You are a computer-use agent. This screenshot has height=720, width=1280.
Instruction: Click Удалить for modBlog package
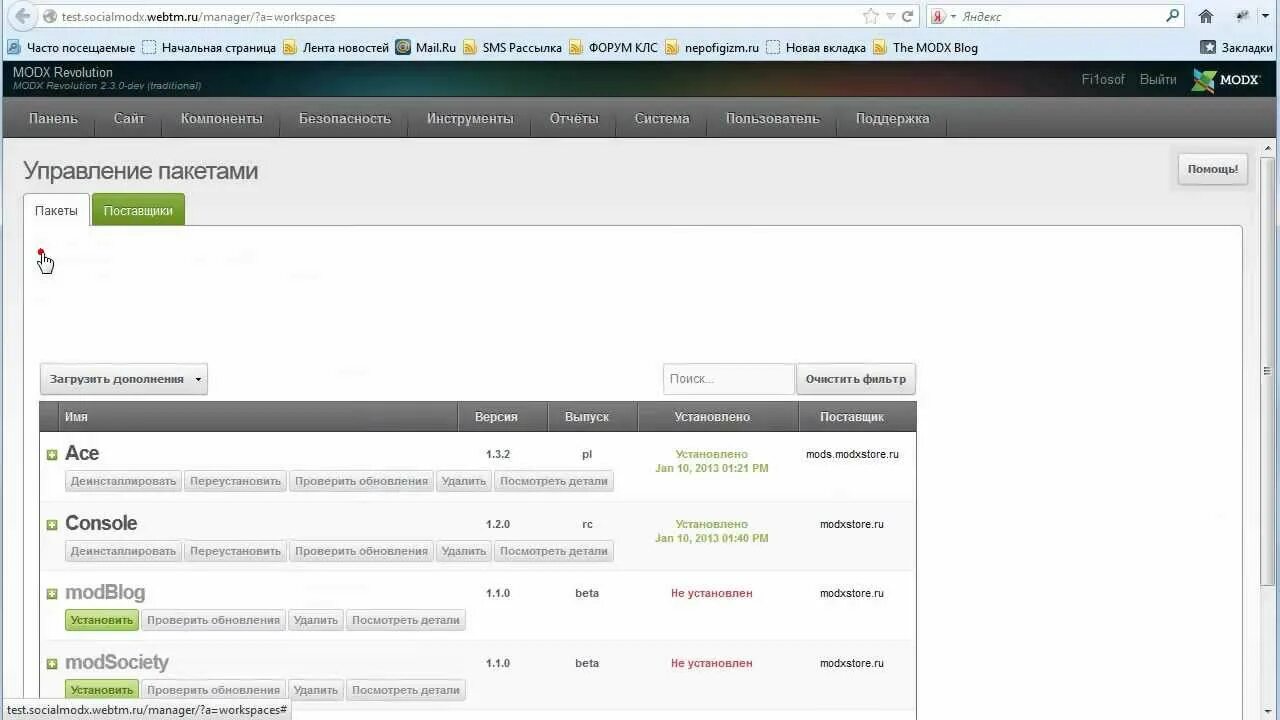(316, 620)
